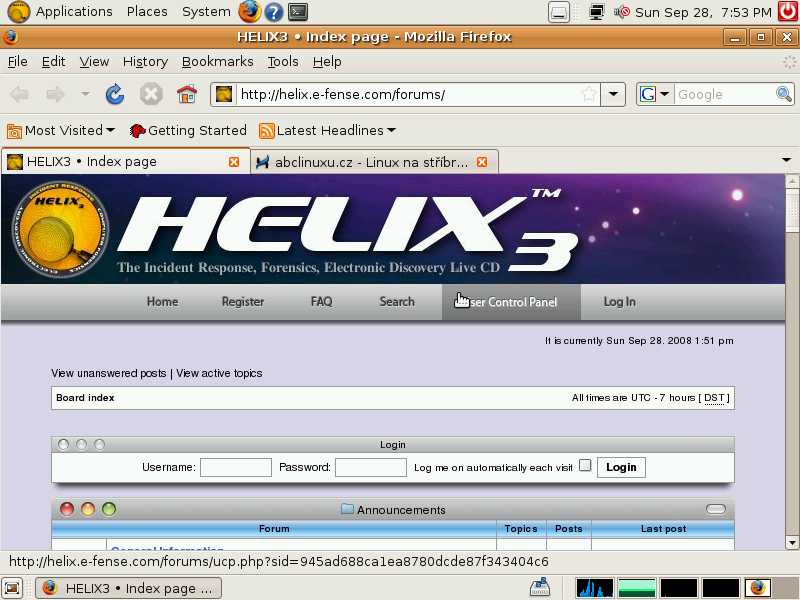The width and height of the screenshot is (800, 600).
Task: Click the Stop loading button
Action: coord(151,94)
